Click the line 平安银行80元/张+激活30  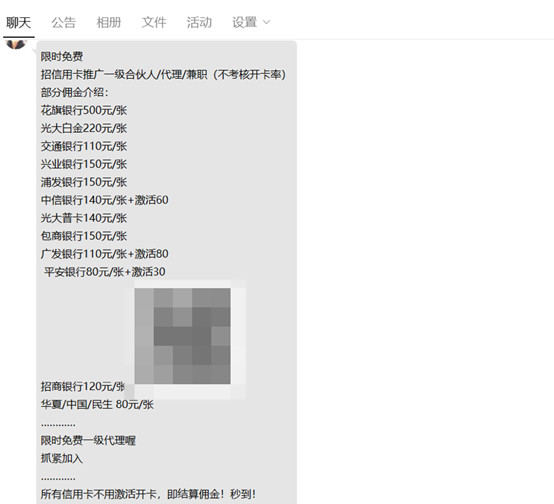[105, 272]
